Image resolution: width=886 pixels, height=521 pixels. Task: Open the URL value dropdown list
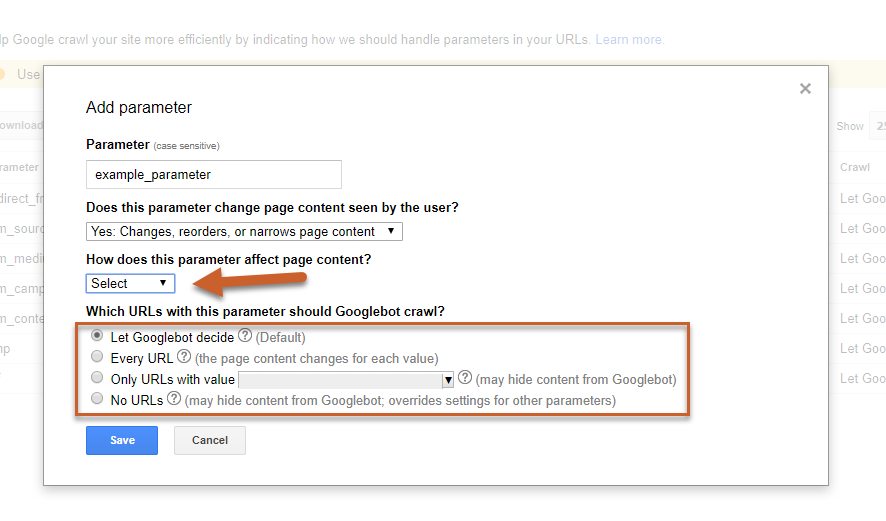(347, 380)
